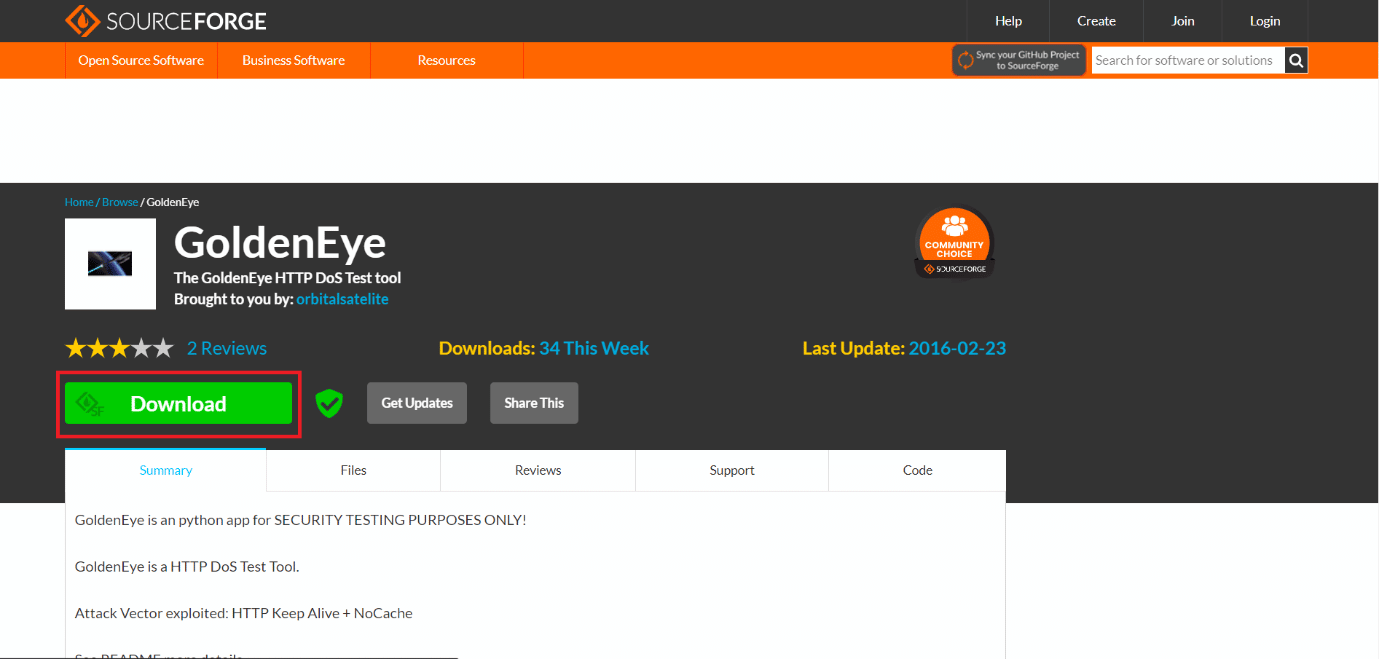Click the 34 This Week downloads link

click(594, 348)
